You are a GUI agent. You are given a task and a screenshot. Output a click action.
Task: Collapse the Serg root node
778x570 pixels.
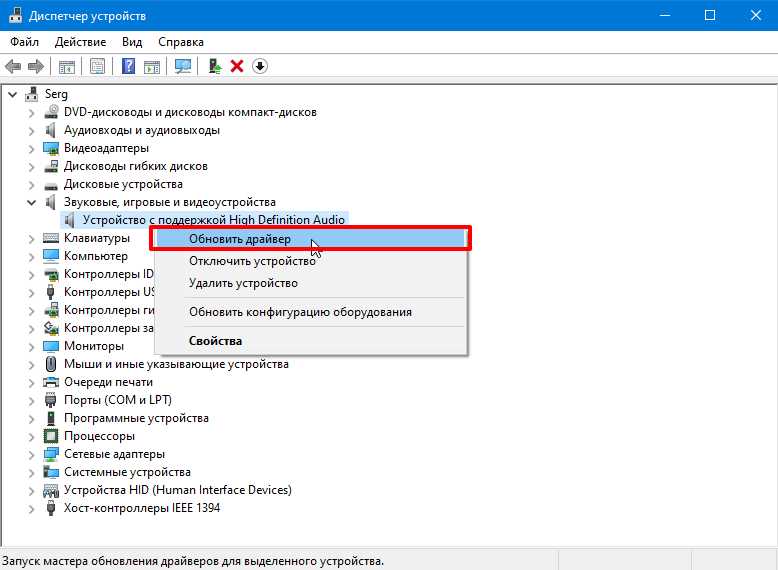(x=12, y=94)
